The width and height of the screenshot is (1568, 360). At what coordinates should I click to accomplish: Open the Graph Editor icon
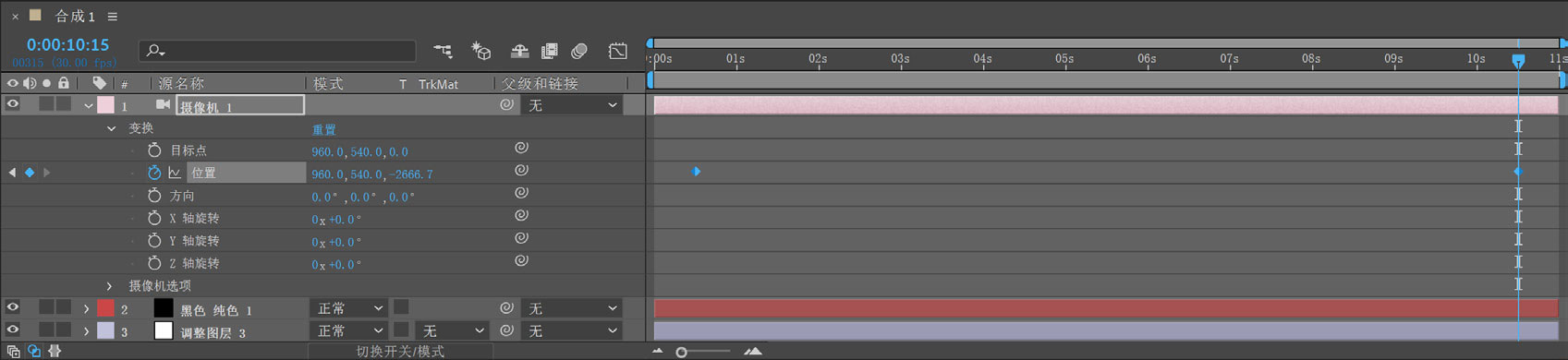[x=618, y=51]
